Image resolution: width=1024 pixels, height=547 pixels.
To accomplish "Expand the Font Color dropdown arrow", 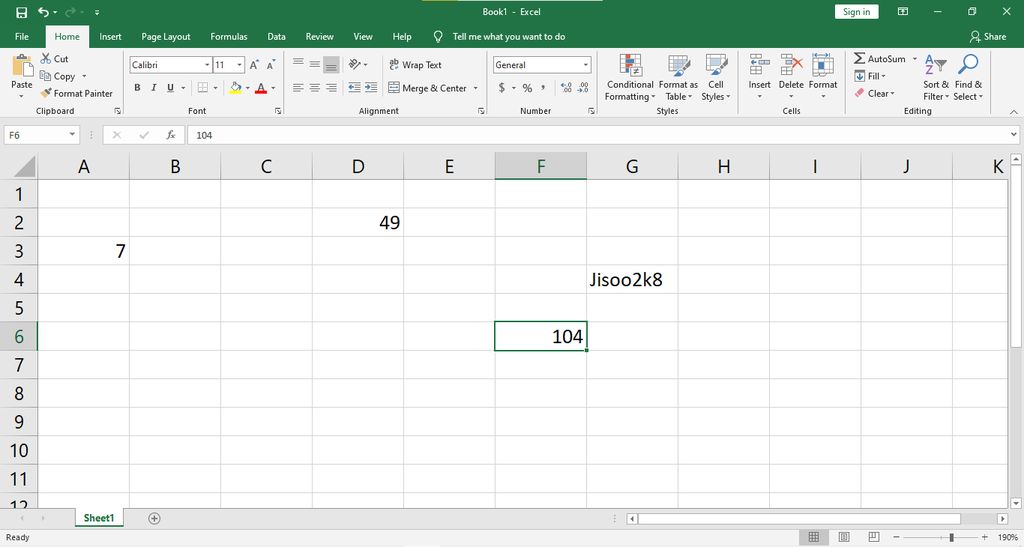I will coord(273,88).
